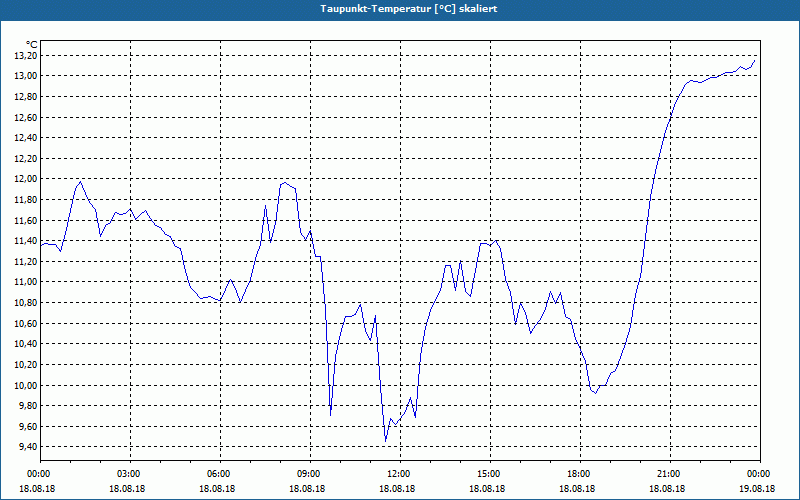Select the '18:00' time label
Image resolution: width=800 pixels, height=500 pixels.
pyautogui.click(x=580, y=474)
